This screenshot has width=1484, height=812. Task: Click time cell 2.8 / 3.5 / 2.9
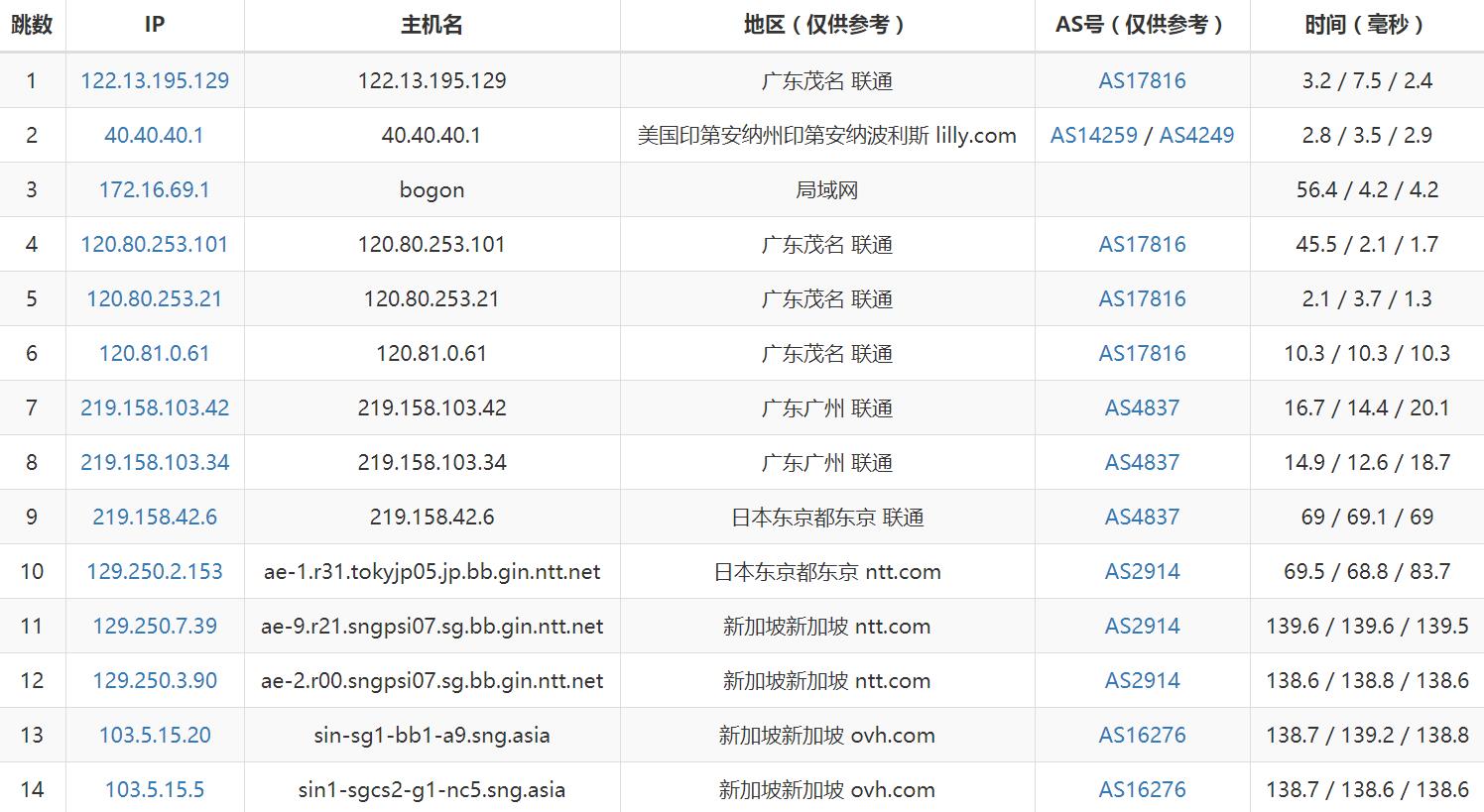point(1367,135)
